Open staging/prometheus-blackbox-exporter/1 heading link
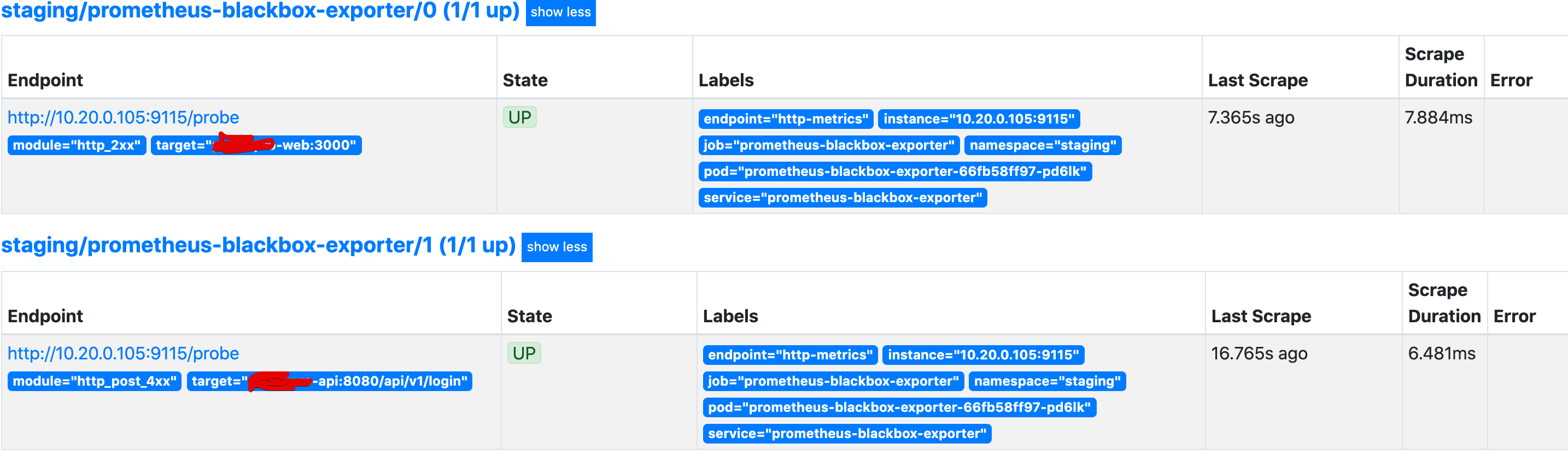1568x473 pixels. pyautogui.click(x=258, y=246)
